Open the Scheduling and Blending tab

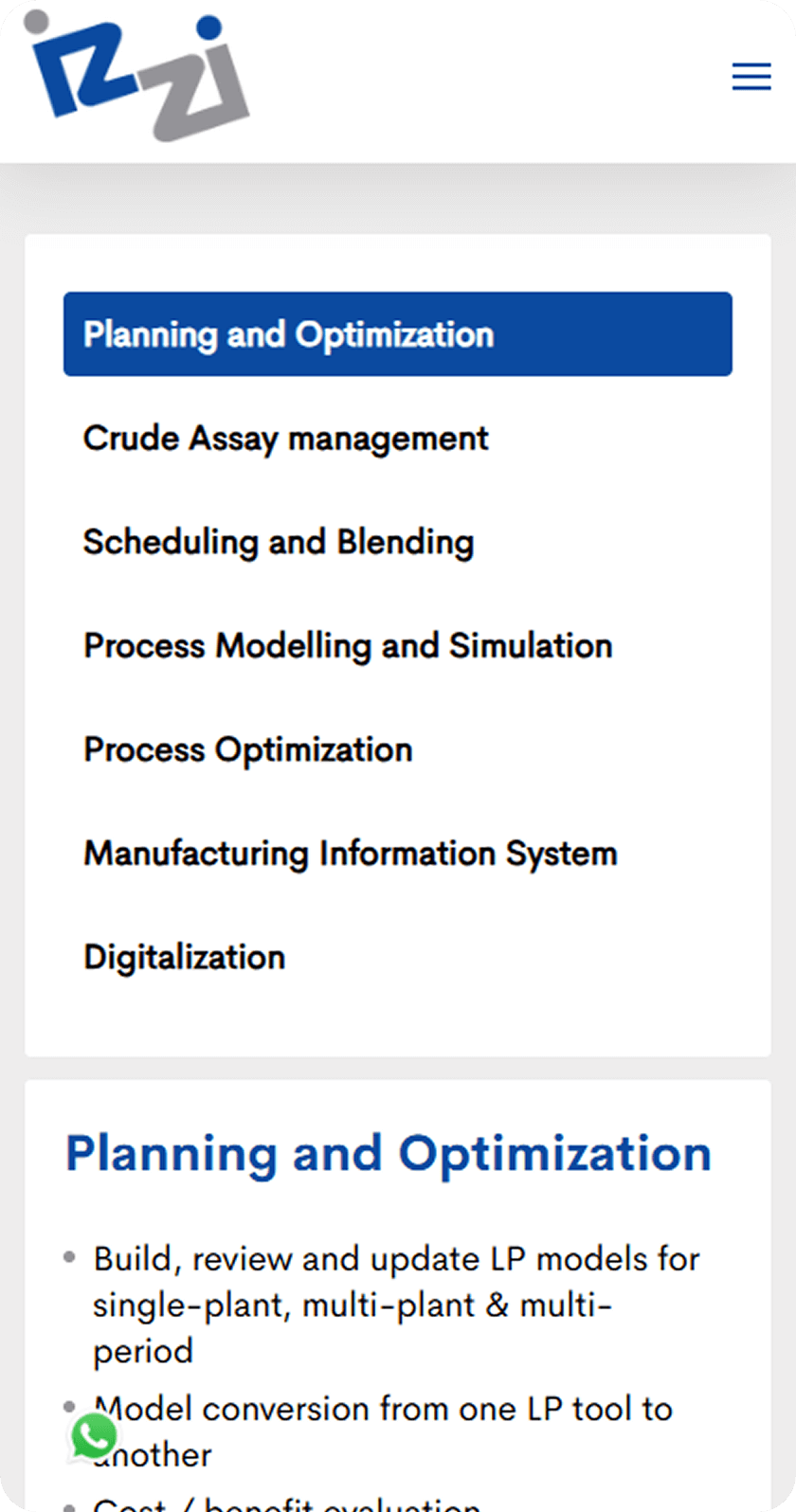(279, 542)
